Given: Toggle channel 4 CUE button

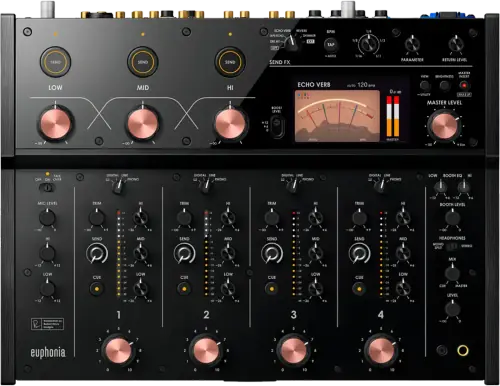Looking at the screenshot, I should pyautogui.click(x=359, y=289).
